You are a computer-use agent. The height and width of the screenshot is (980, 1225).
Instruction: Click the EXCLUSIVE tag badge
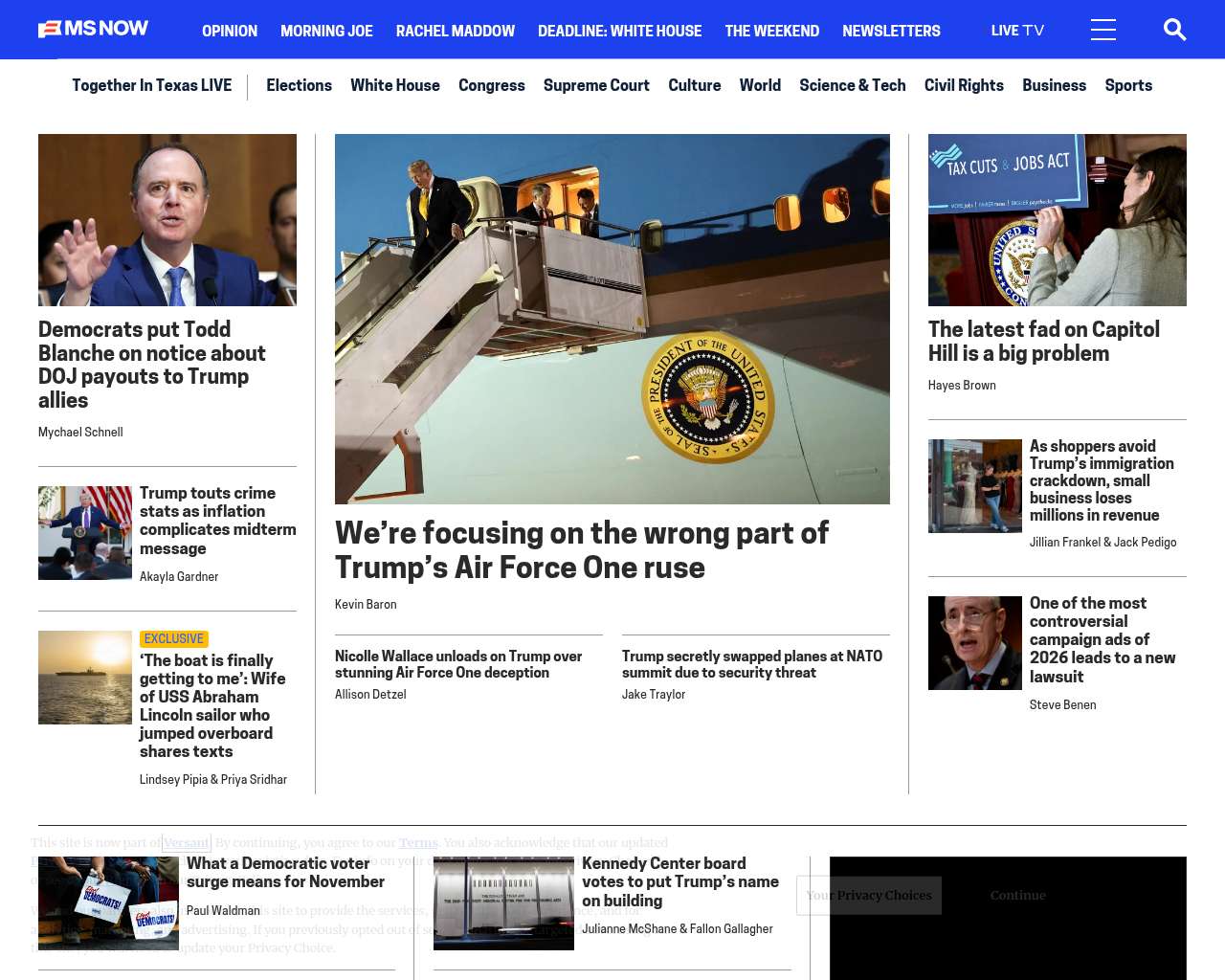[x=174, y=639]
